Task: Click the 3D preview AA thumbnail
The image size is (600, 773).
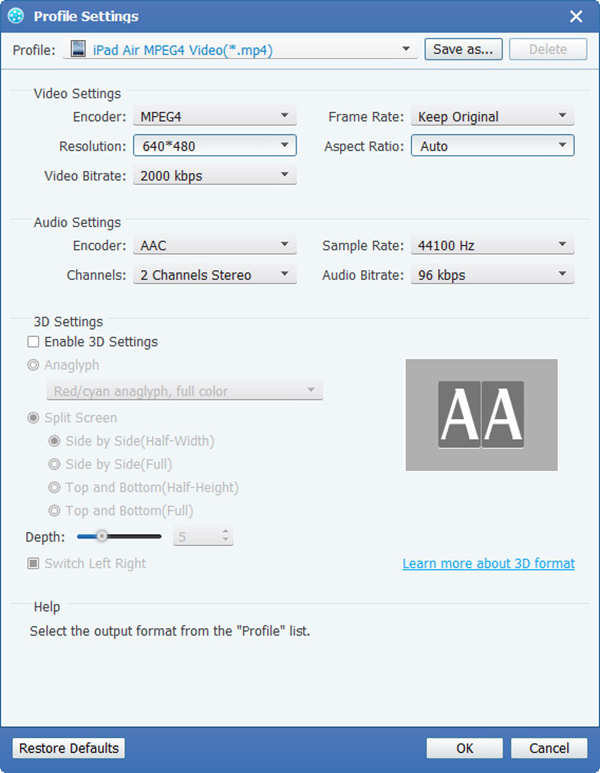Action: [x=481, y=414]
